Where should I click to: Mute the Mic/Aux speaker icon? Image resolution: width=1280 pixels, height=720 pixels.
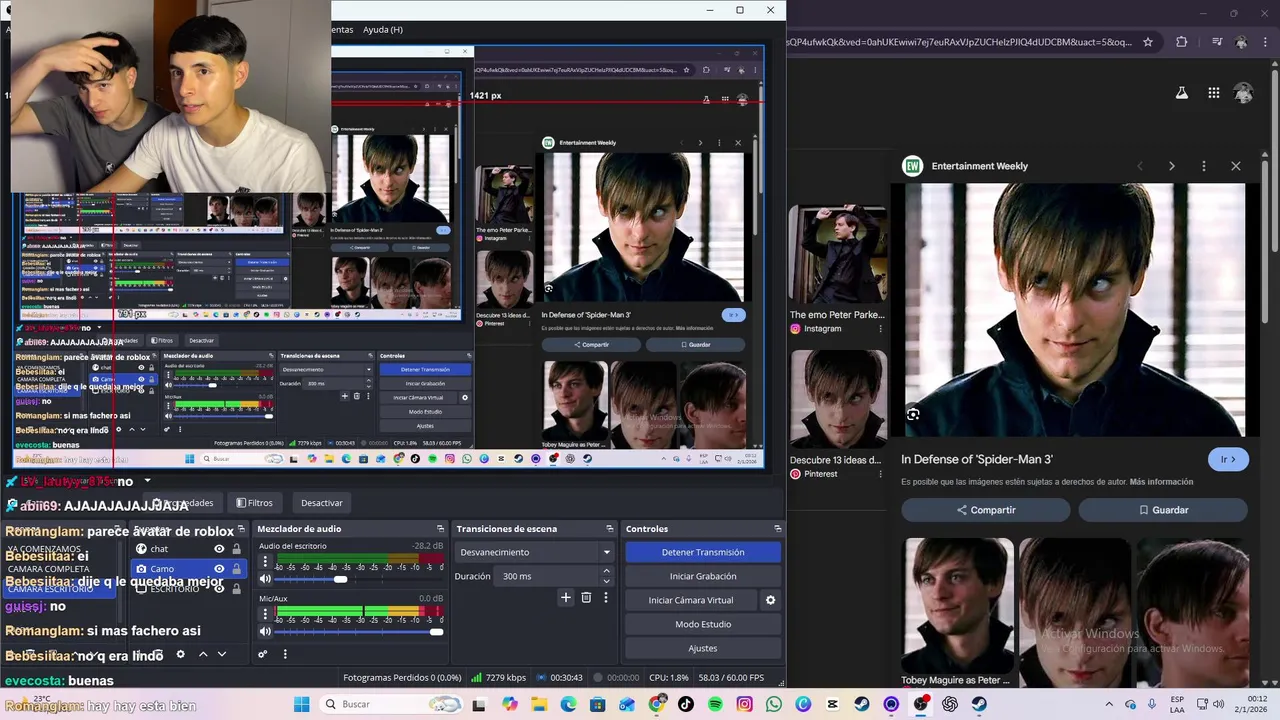tap(265, 631)
